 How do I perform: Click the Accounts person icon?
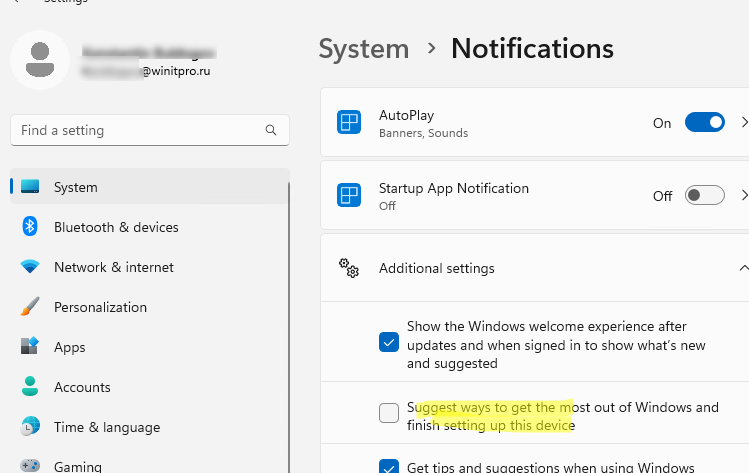(x=30, y=387)
